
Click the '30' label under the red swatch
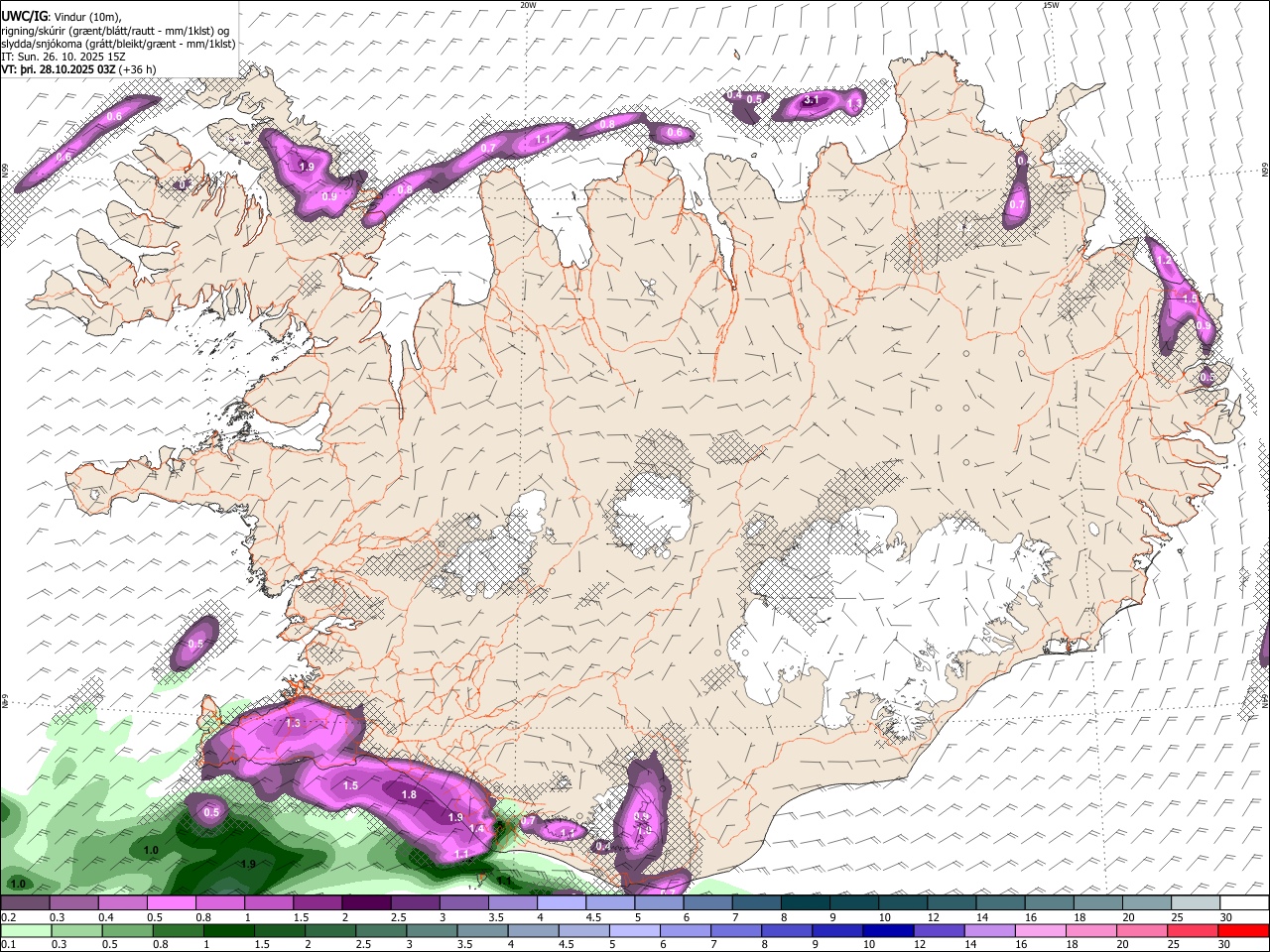point(1225,945)
